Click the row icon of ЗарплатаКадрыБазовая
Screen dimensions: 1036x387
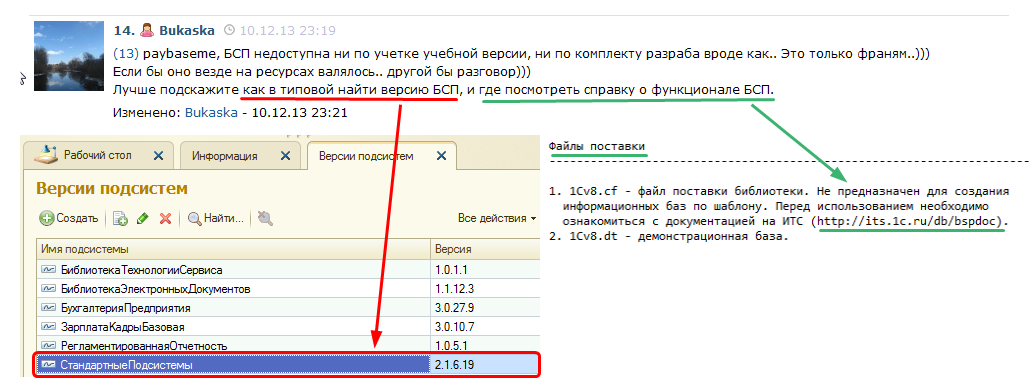pos(48,327)
